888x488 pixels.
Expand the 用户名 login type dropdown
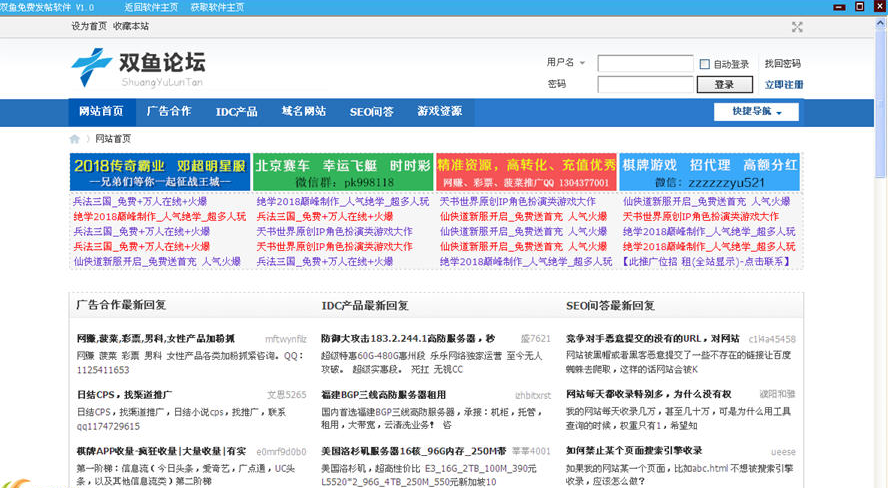tap(582, 63)
